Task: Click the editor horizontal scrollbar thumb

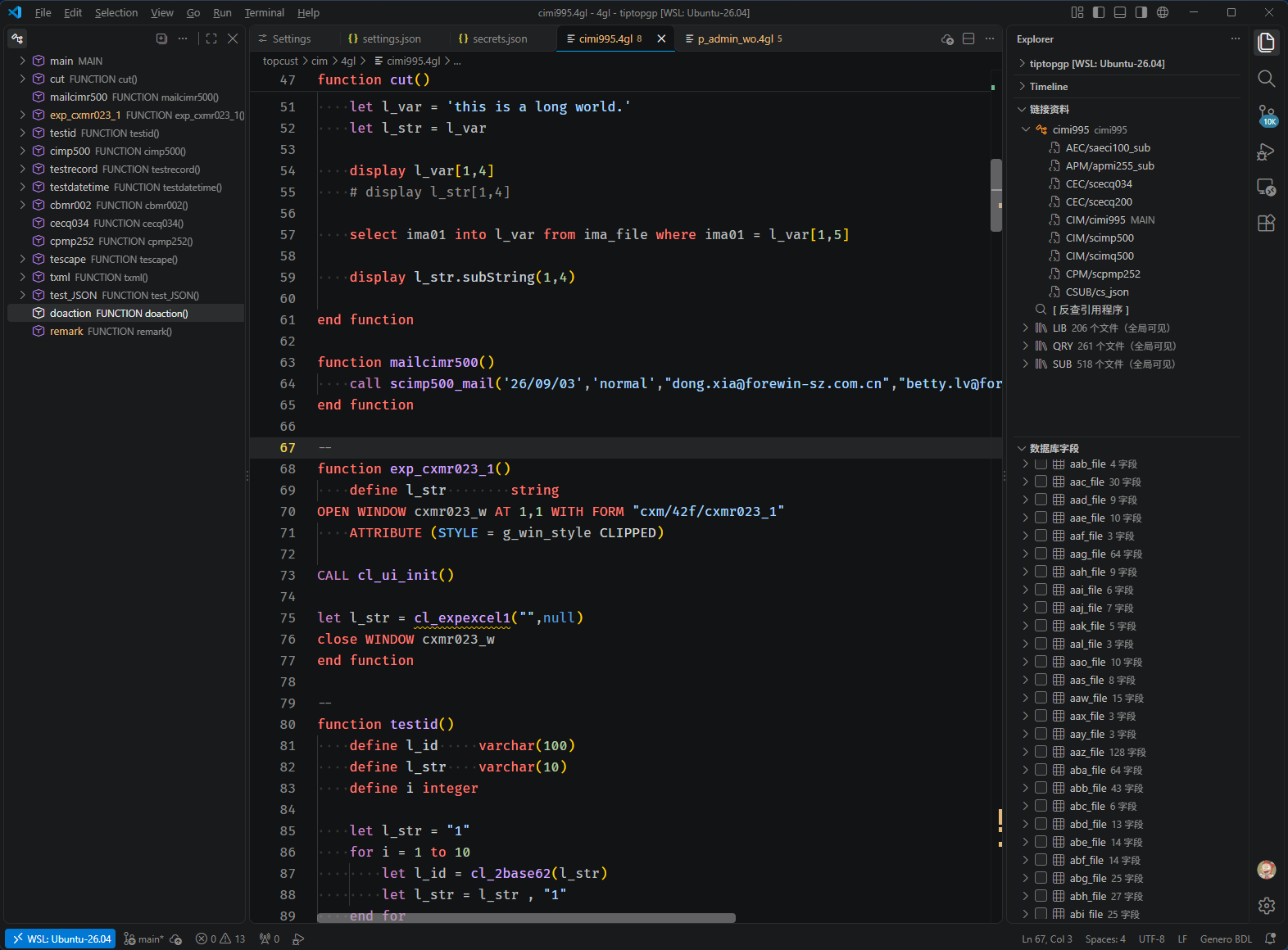Action: coord(526,917)
